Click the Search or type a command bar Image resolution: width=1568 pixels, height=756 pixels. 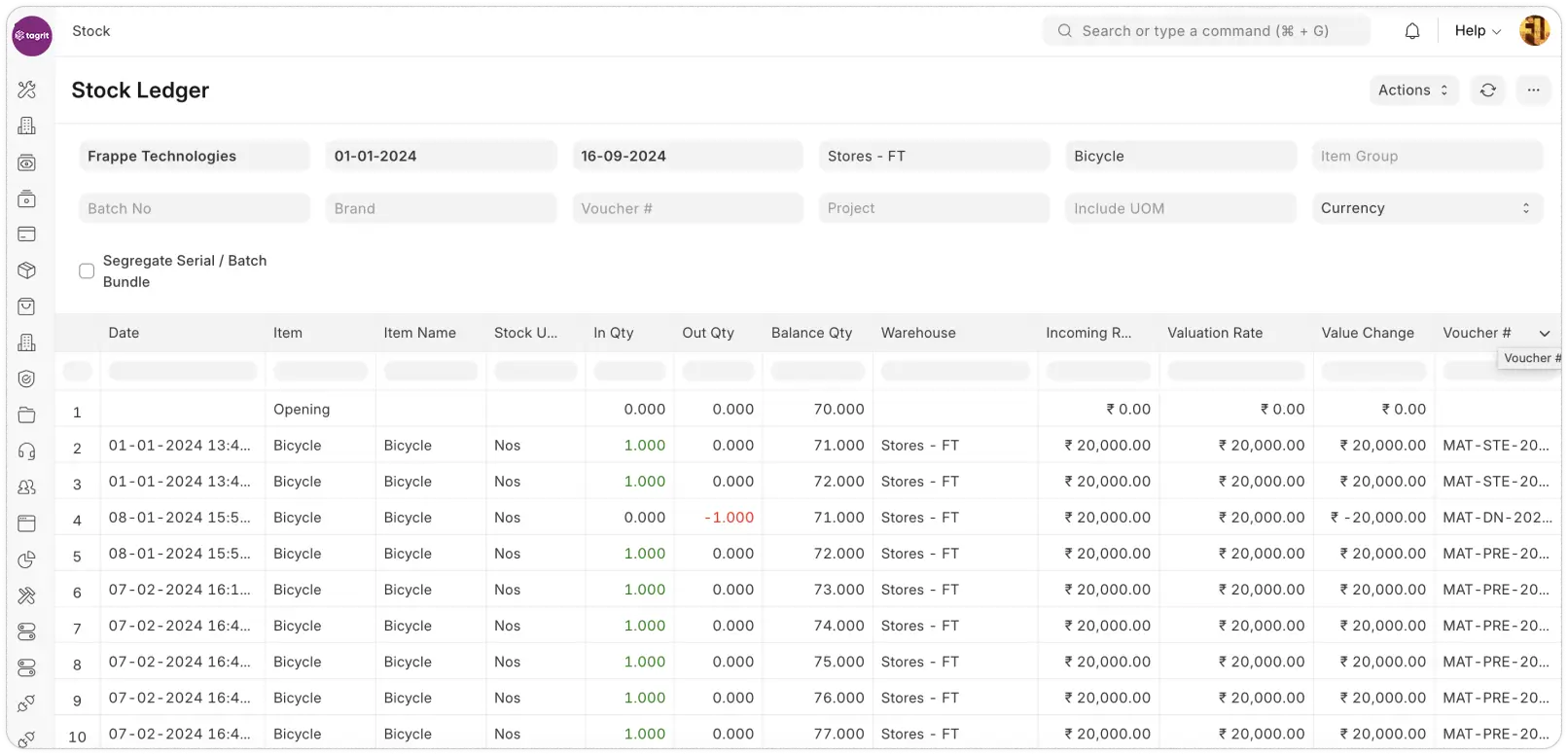(1206, 31)
